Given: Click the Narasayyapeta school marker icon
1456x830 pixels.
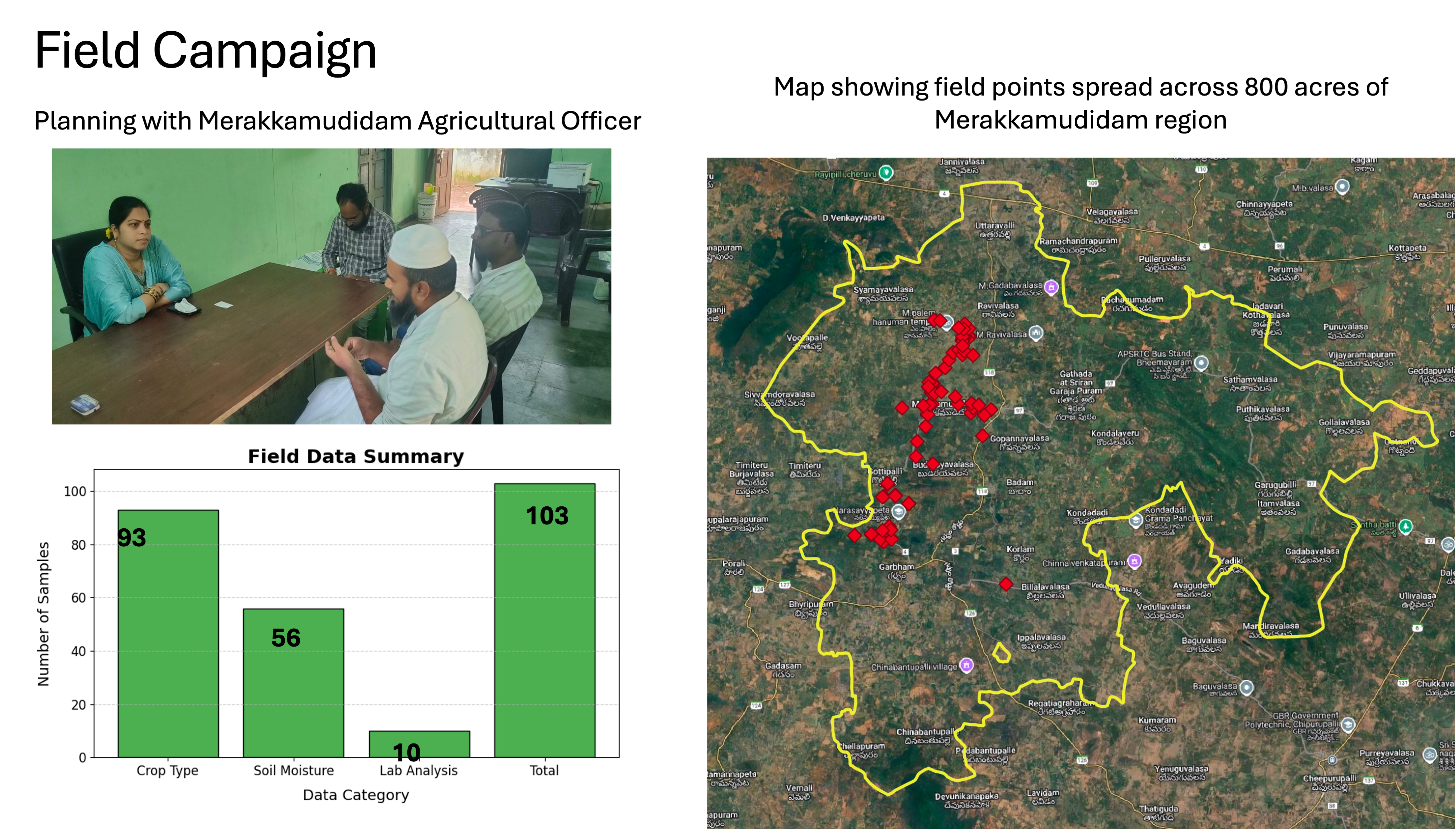Looking at the screenshot, I should 899,511.
